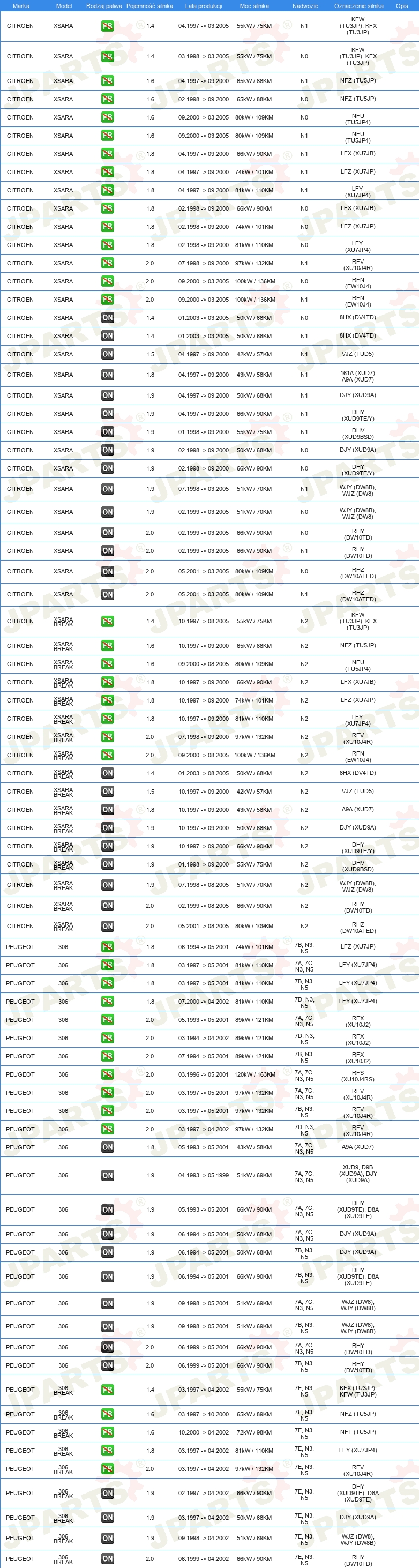Click the Opis column header
Image resolution: width=419 pixels, height=1568 pixels.
point(402,6)
